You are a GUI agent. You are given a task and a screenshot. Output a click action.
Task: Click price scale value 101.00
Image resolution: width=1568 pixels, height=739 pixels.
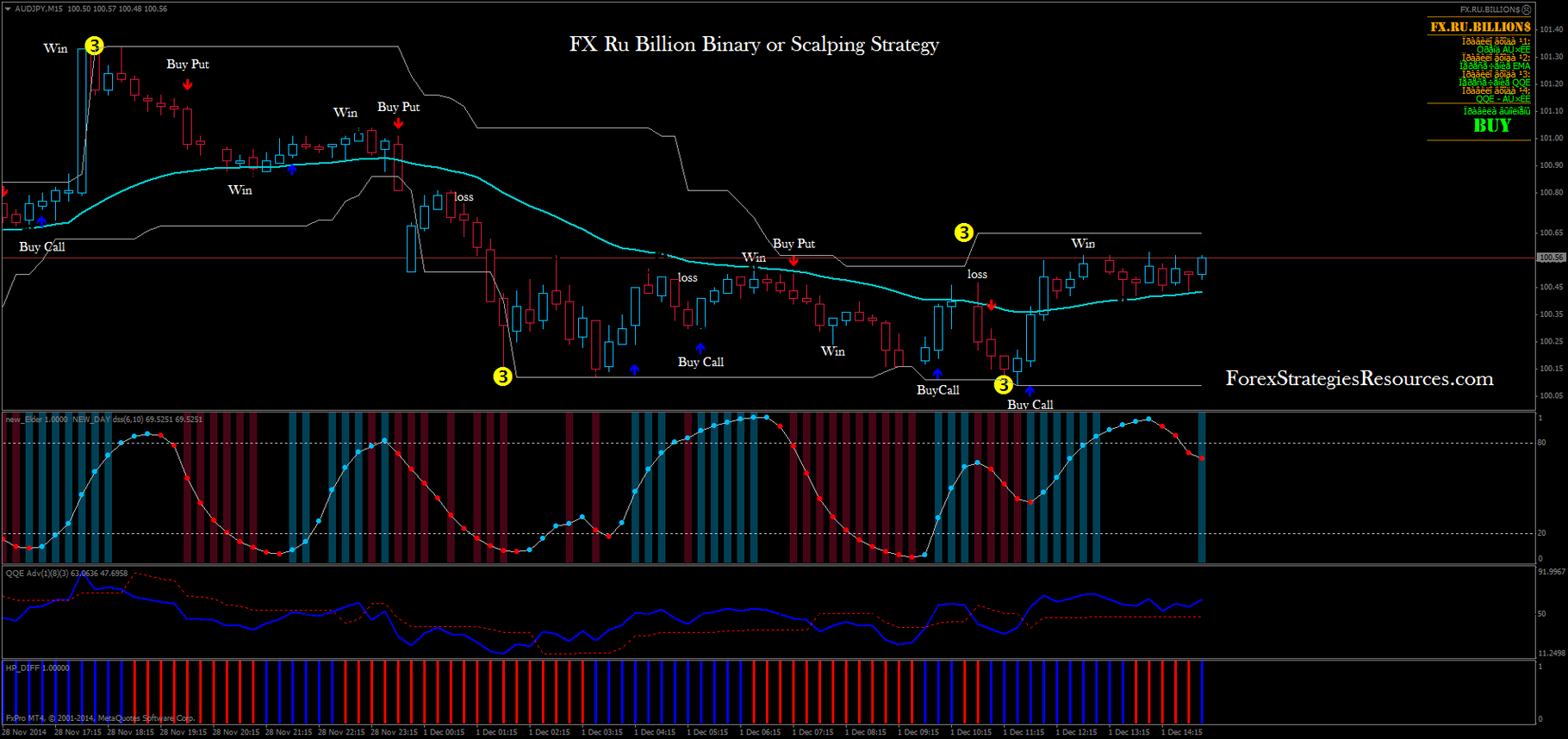pos(1551,138)
